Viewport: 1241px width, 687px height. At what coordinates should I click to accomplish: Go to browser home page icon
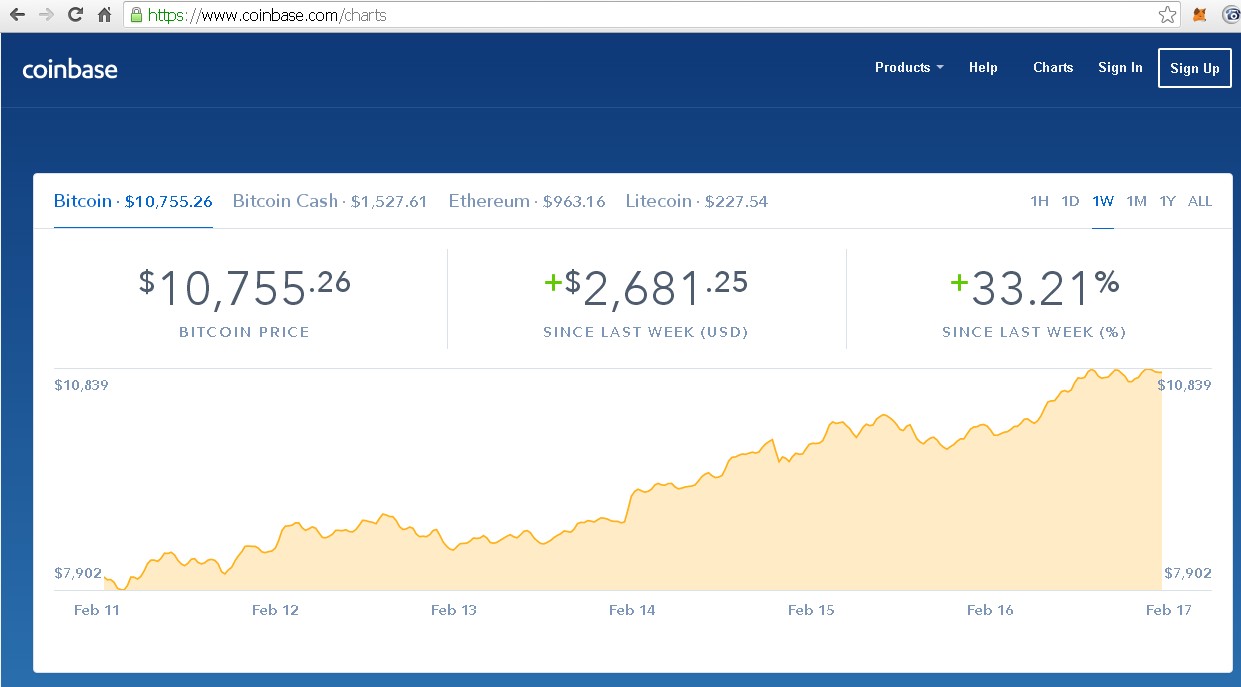point(104,15)
